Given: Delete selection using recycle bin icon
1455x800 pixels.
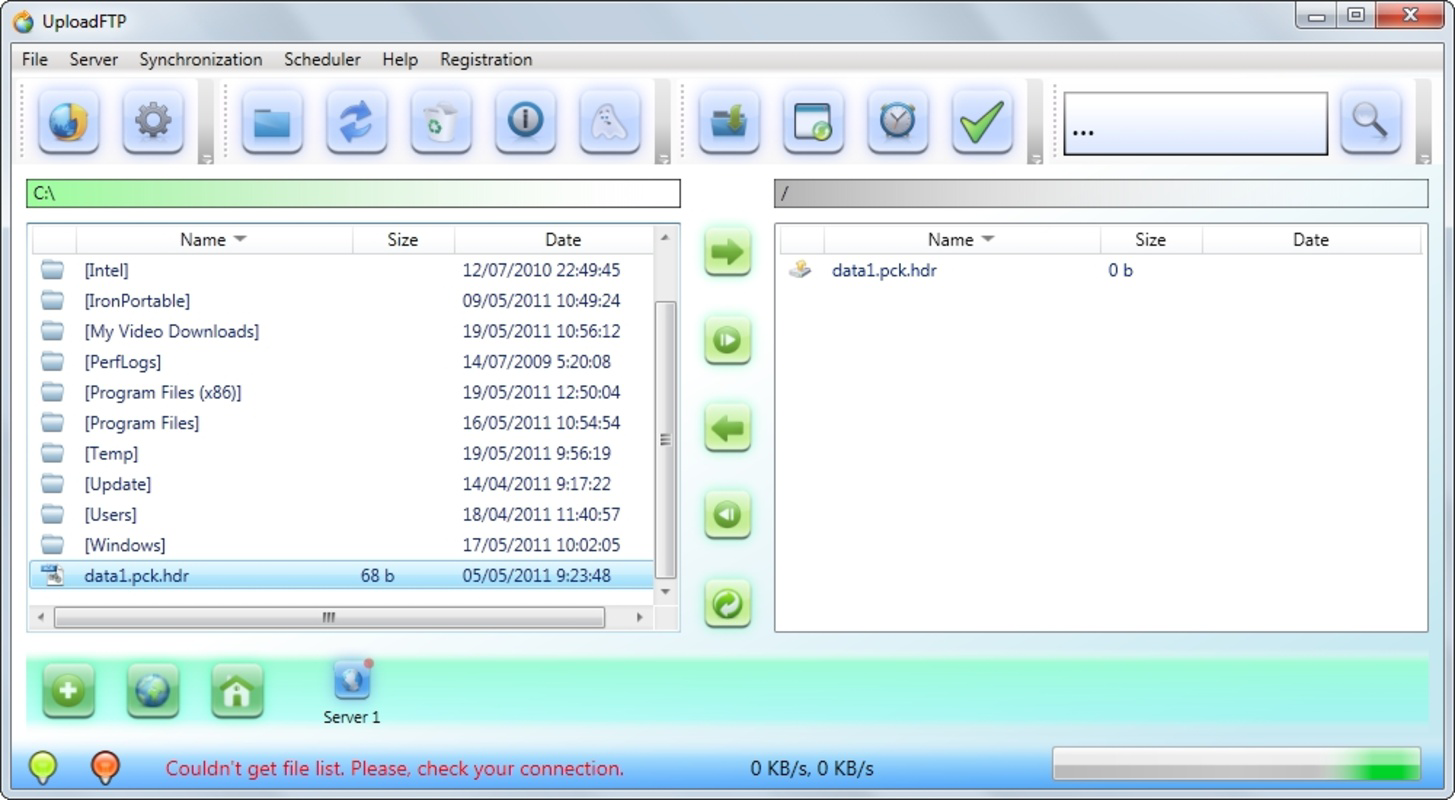Looking at the screenshot, I should [x=440, y=120].
